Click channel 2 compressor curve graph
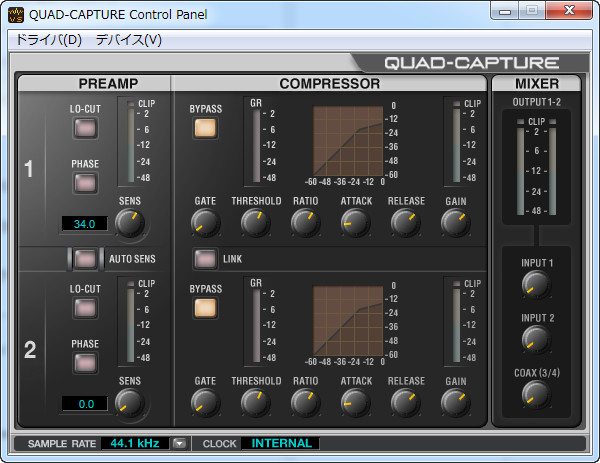 point(348,321)
